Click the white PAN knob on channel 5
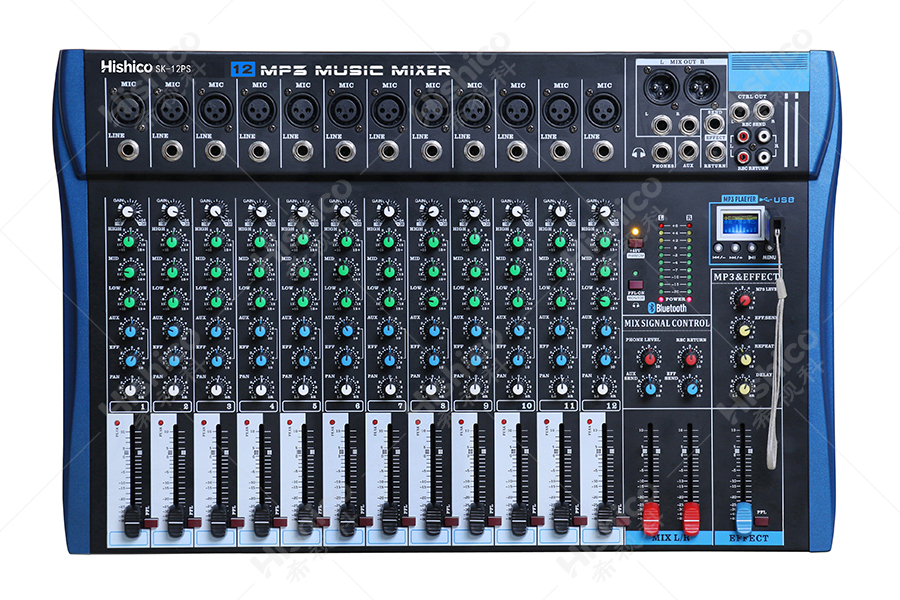The width and height of the screenshot is (900, 600). [x=304, y=389]
